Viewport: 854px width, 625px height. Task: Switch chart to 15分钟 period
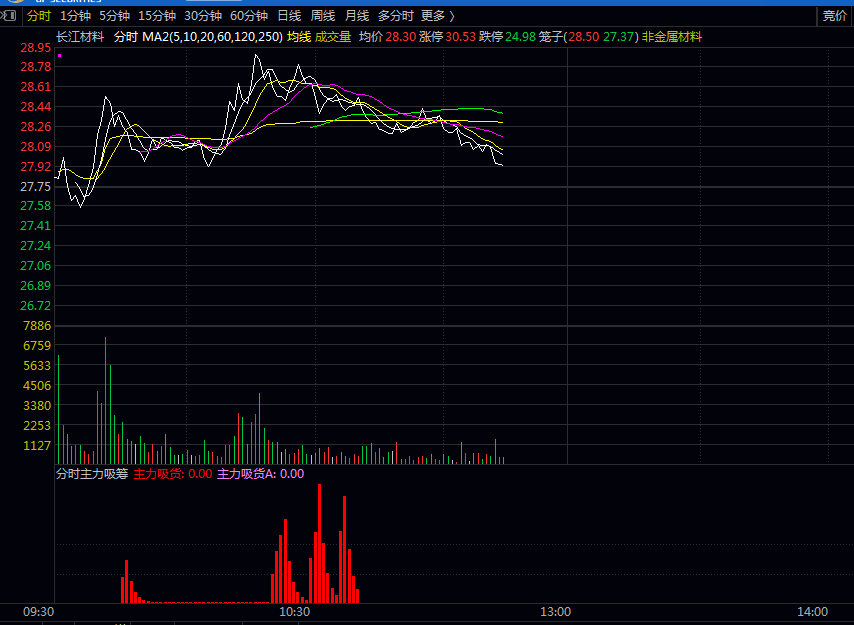[x=156, y=16]
